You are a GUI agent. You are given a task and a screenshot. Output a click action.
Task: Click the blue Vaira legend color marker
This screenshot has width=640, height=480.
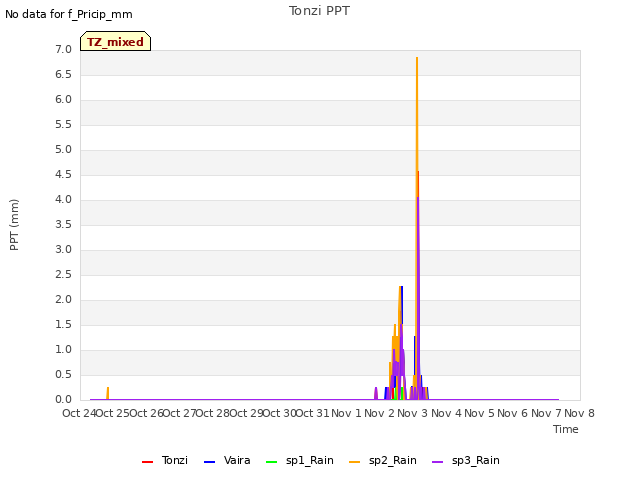click(x=209, y=462)
